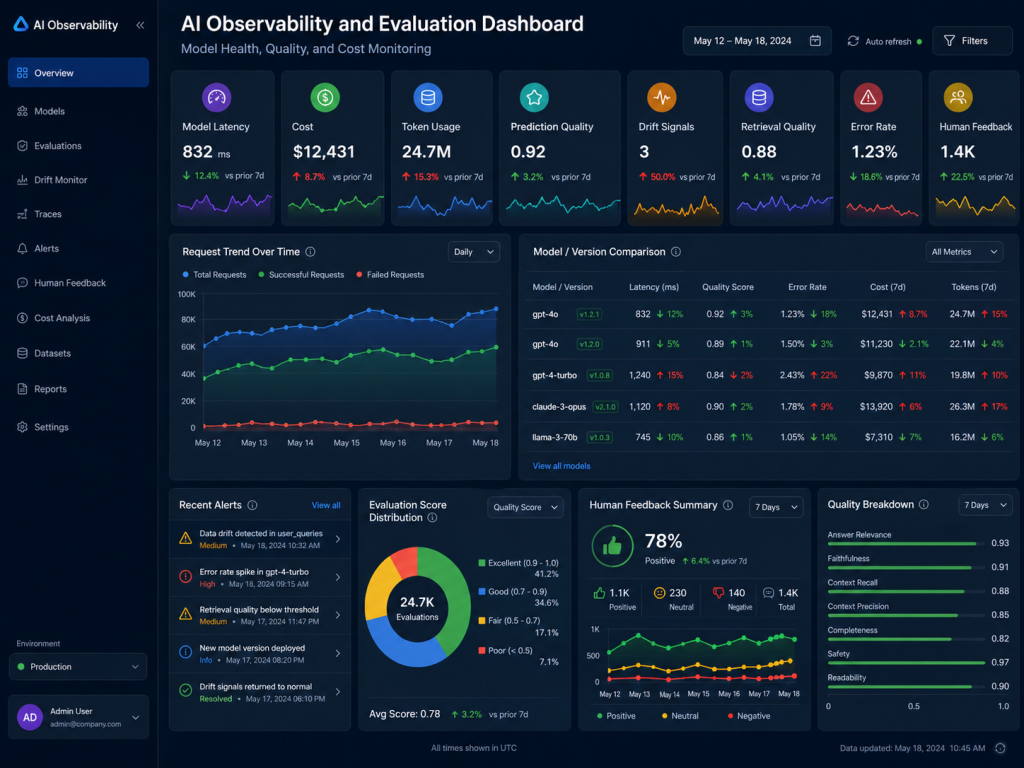Image resolution: width=1024 pixels, height=768 pixels.
Task: Expand Error rate spike alert chevron
Action: [338, 577]
